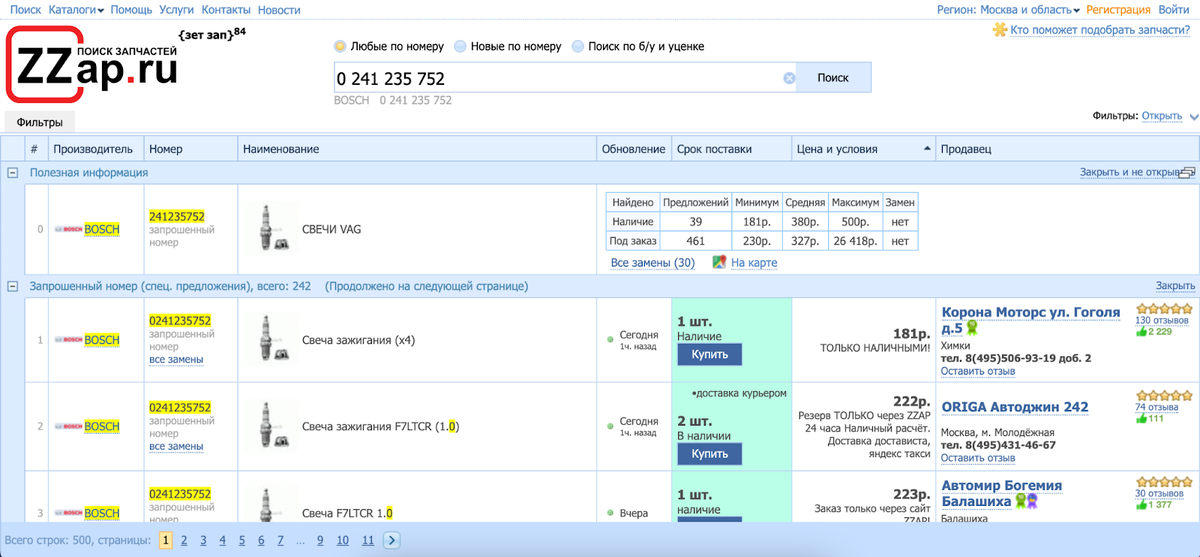Click the star rating of Автомир Богемия
Viewport: 1200px width, 557px height.
[x=1163, y=482]
